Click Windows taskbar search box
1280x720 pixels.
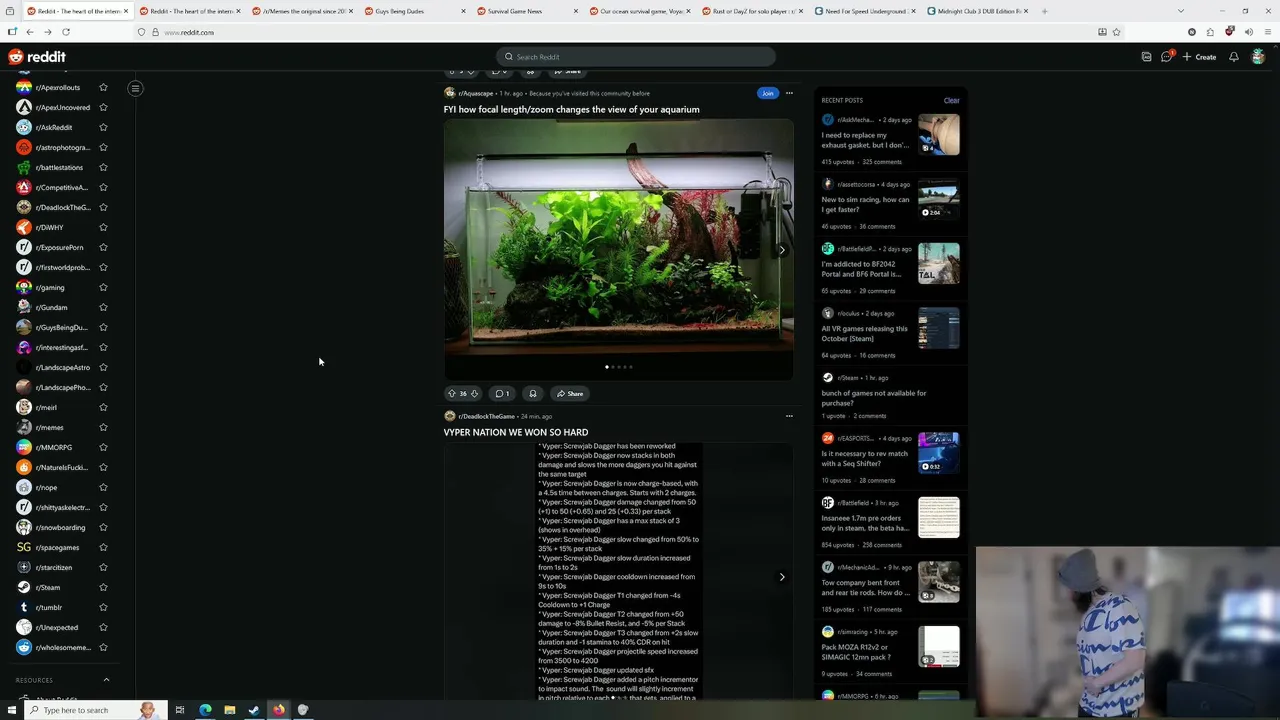(85, 710)
